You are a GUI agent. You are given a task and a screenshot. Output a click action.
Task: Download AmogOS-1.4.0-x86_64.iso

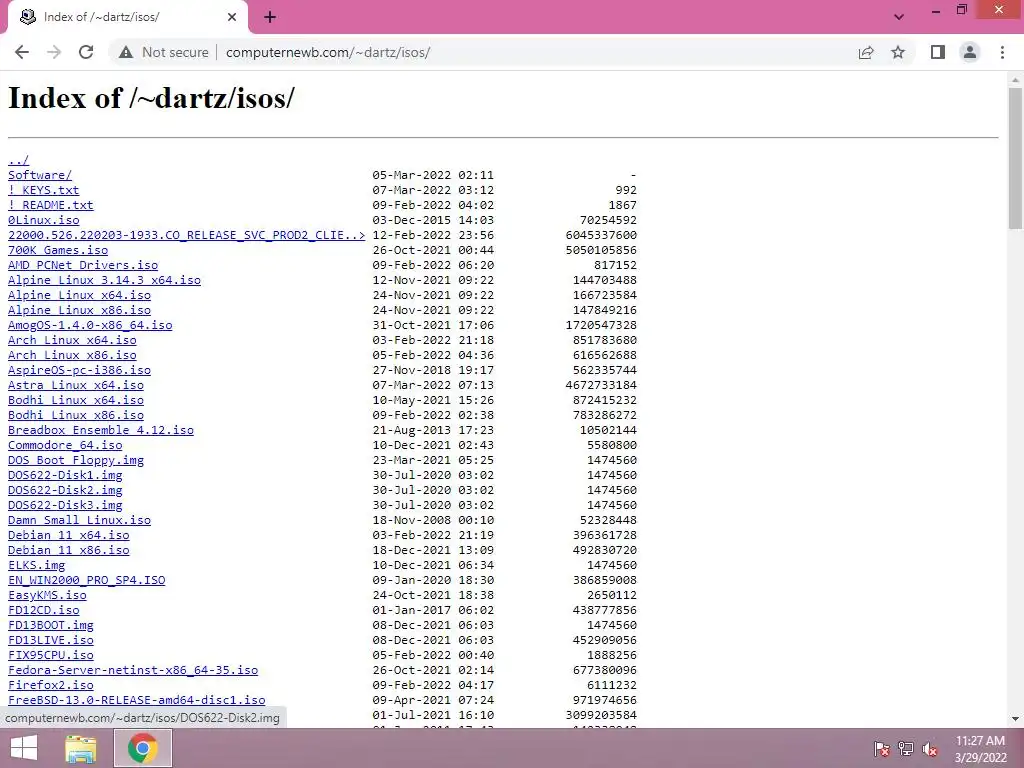tap(90, 325)
